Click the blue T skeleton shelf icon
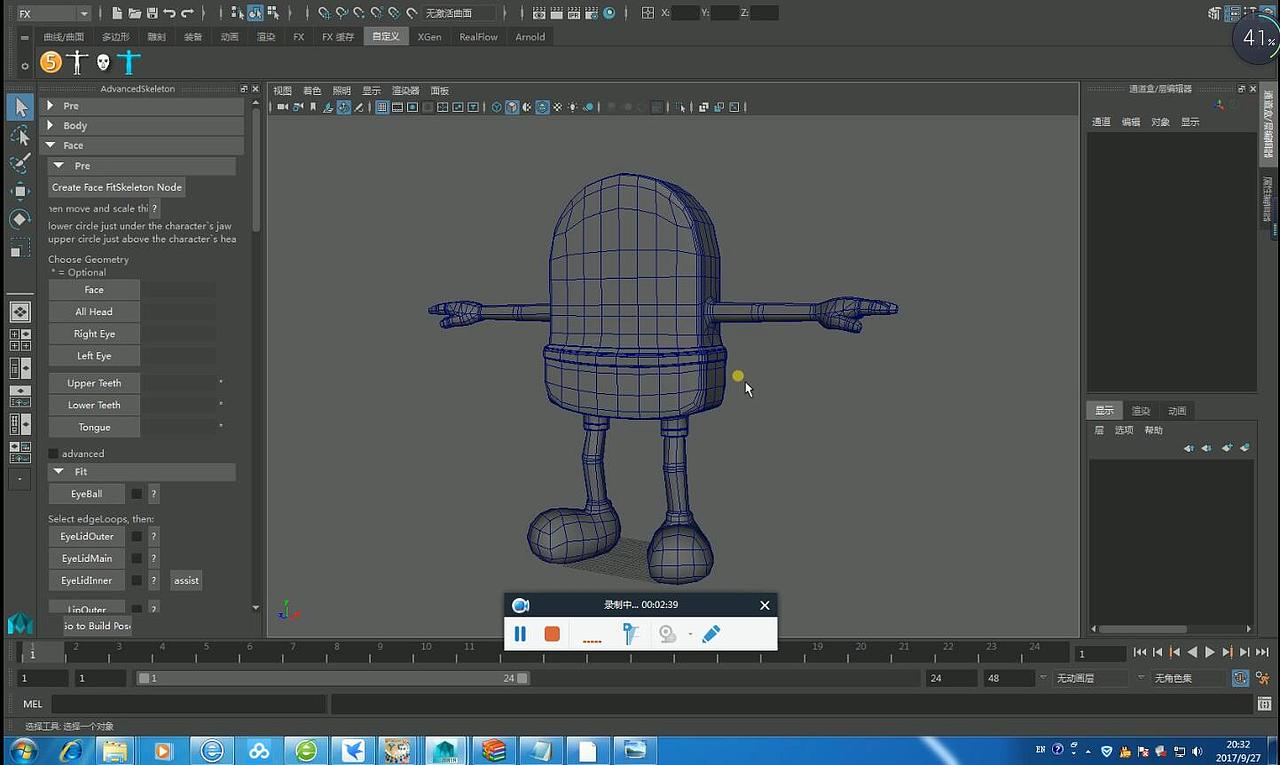The image size is (1280, 765). pyautogui.click(x=128, y=63)
